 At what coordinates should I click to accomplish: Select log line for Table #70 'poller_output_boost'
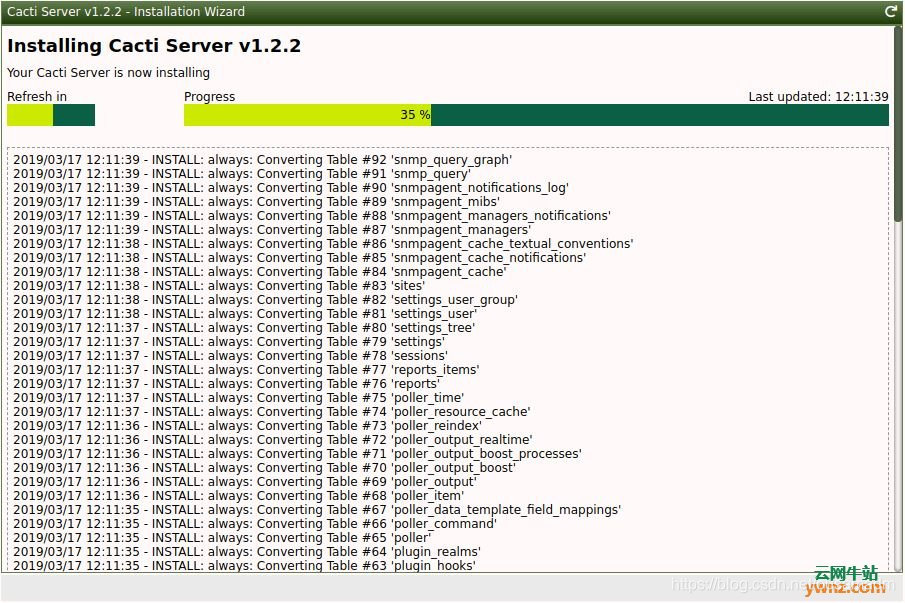tap(264, 467)
